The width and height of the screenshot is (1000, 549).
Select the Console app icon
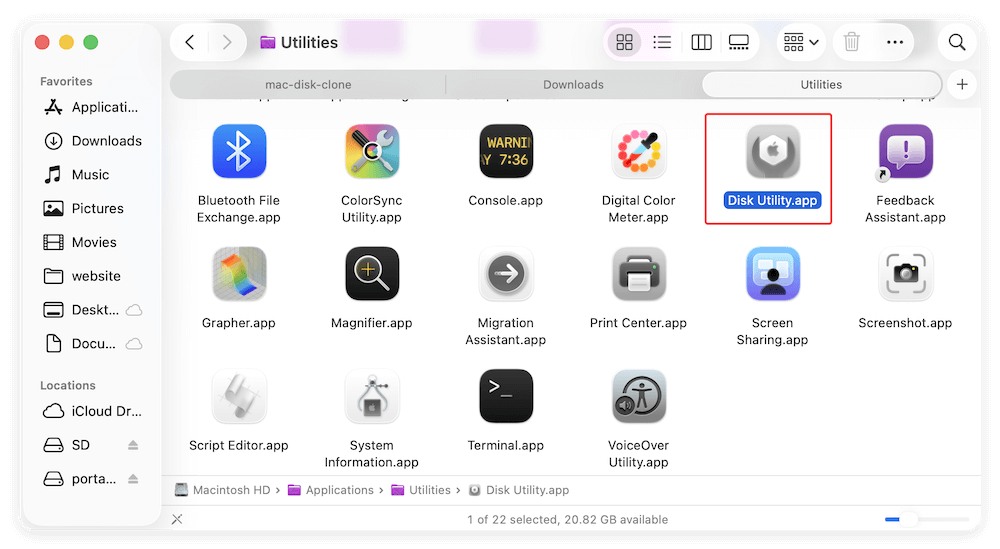[x=505, y=152]
